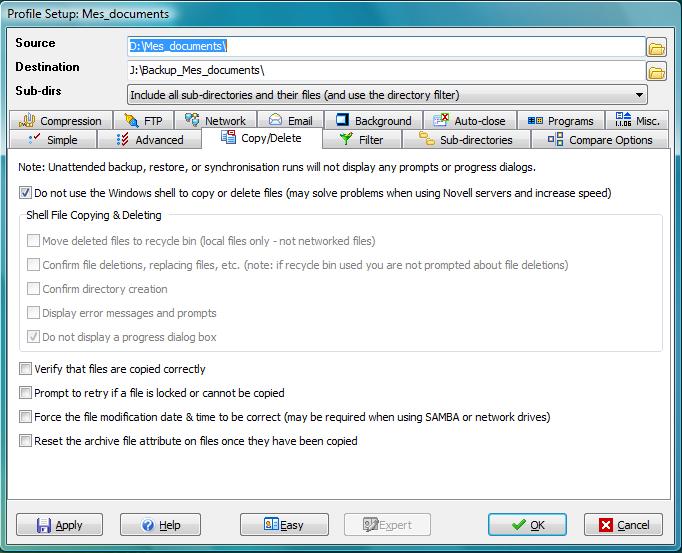Switch to the FTP tab
The height and width of the screenshot is (553, 682).
tap(142, 121)
